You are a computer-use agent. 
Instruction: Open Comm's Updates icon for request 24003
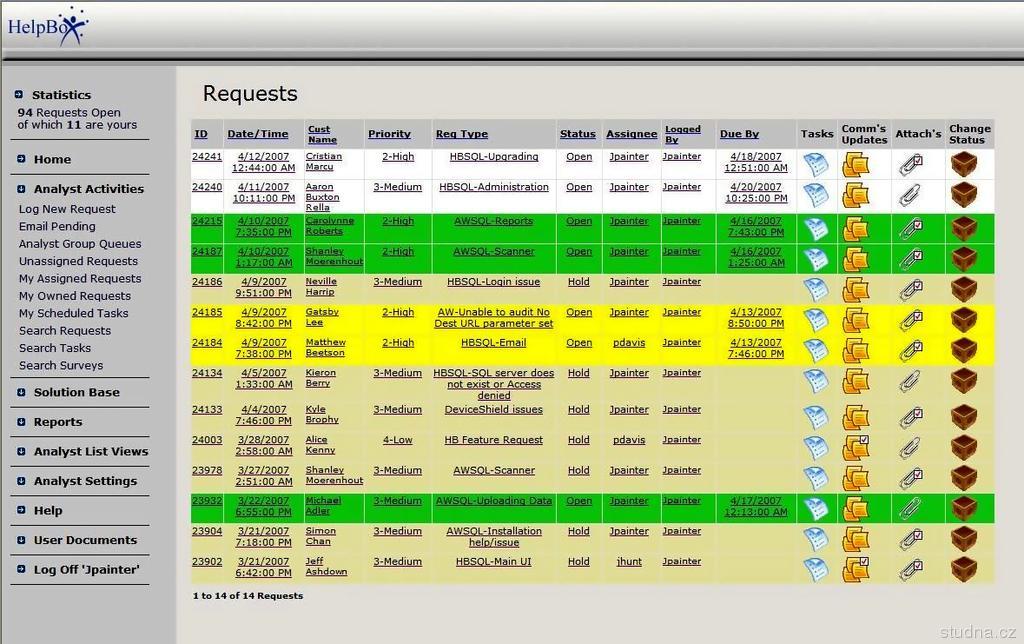856,448
